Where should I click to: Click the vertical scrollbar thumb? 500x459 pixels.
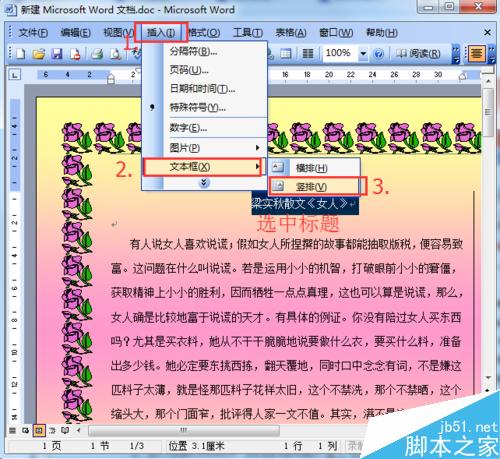[488, 113]
